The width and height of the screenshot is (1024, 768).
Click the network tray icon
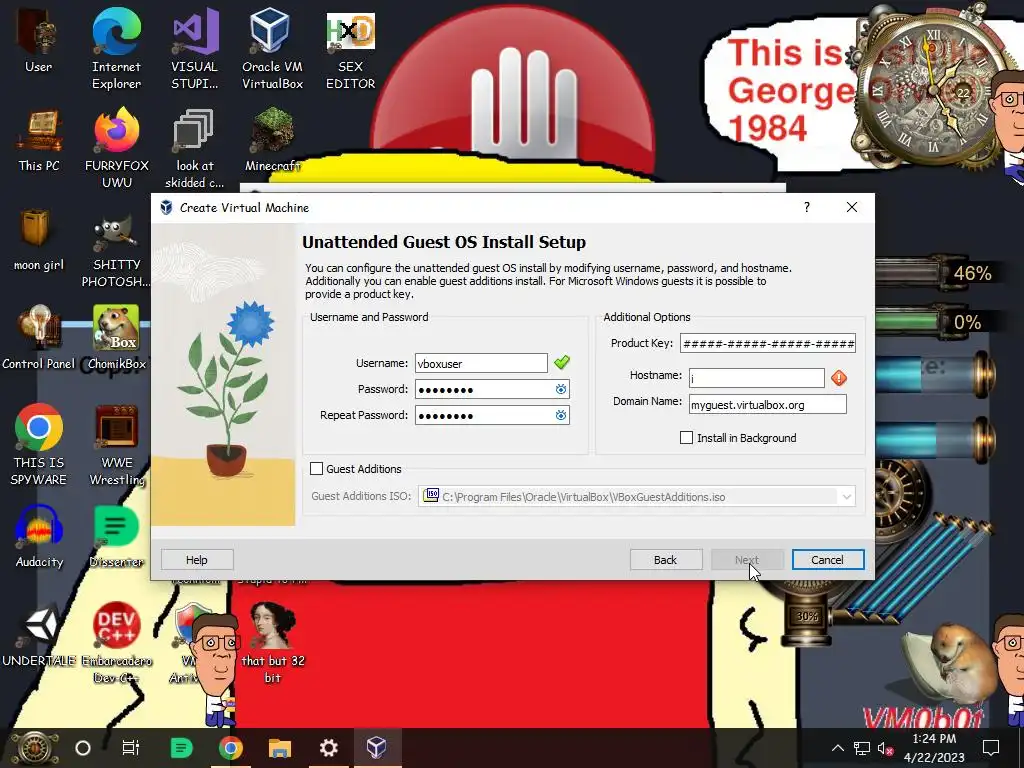[x=862, y=748]
